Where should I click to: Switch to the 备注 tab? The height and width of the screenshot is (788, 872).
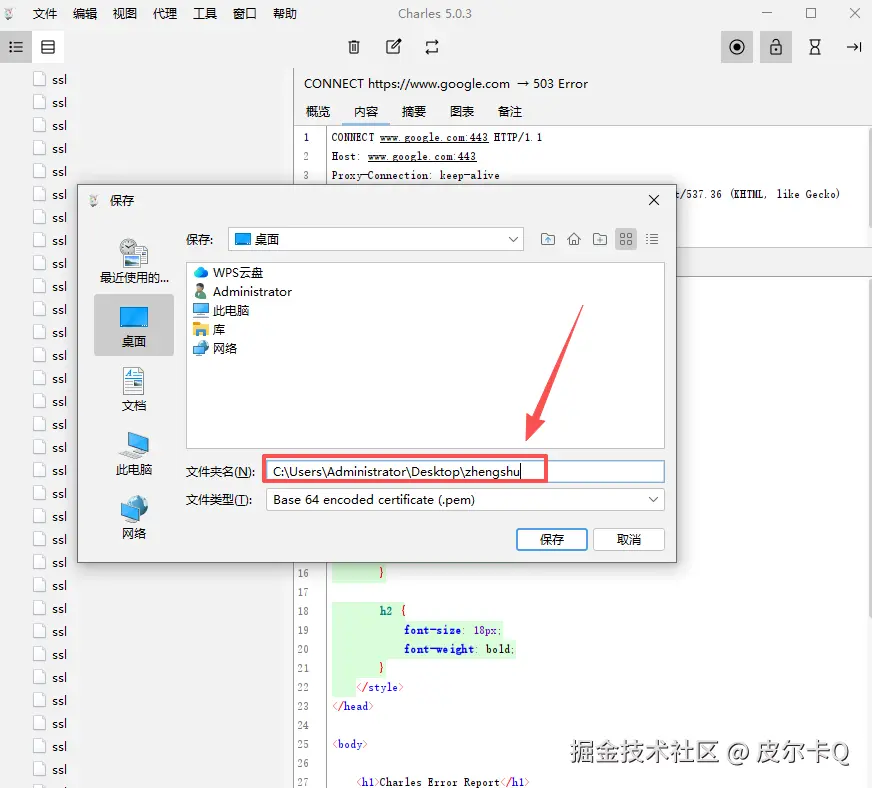(x=509, y=112)
